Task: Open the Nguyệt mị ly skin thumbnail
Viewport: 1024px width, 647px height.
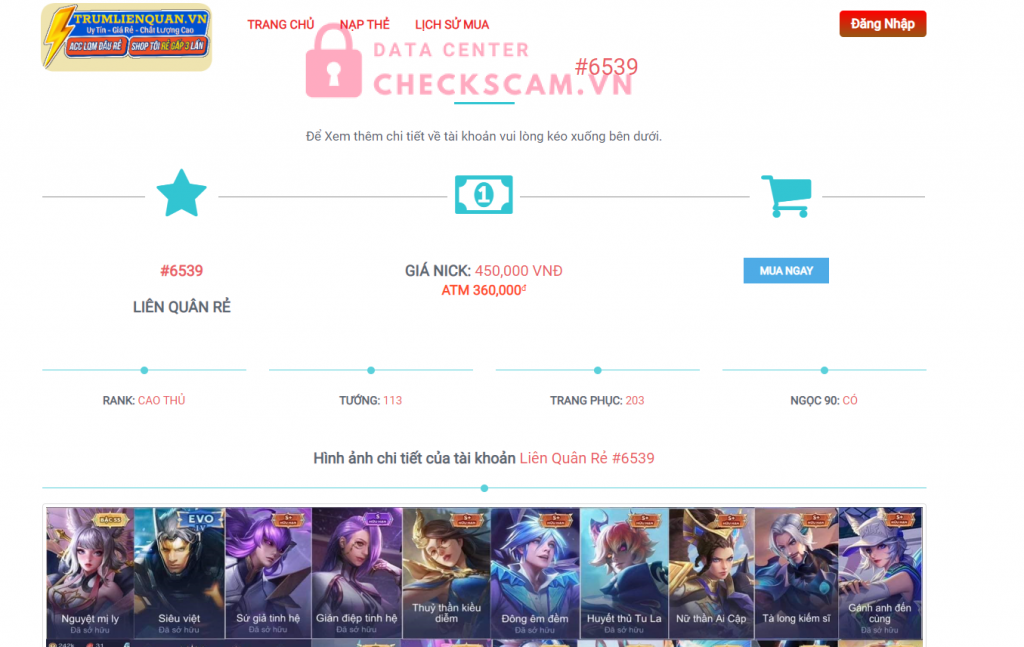Action: coord(90,573)
